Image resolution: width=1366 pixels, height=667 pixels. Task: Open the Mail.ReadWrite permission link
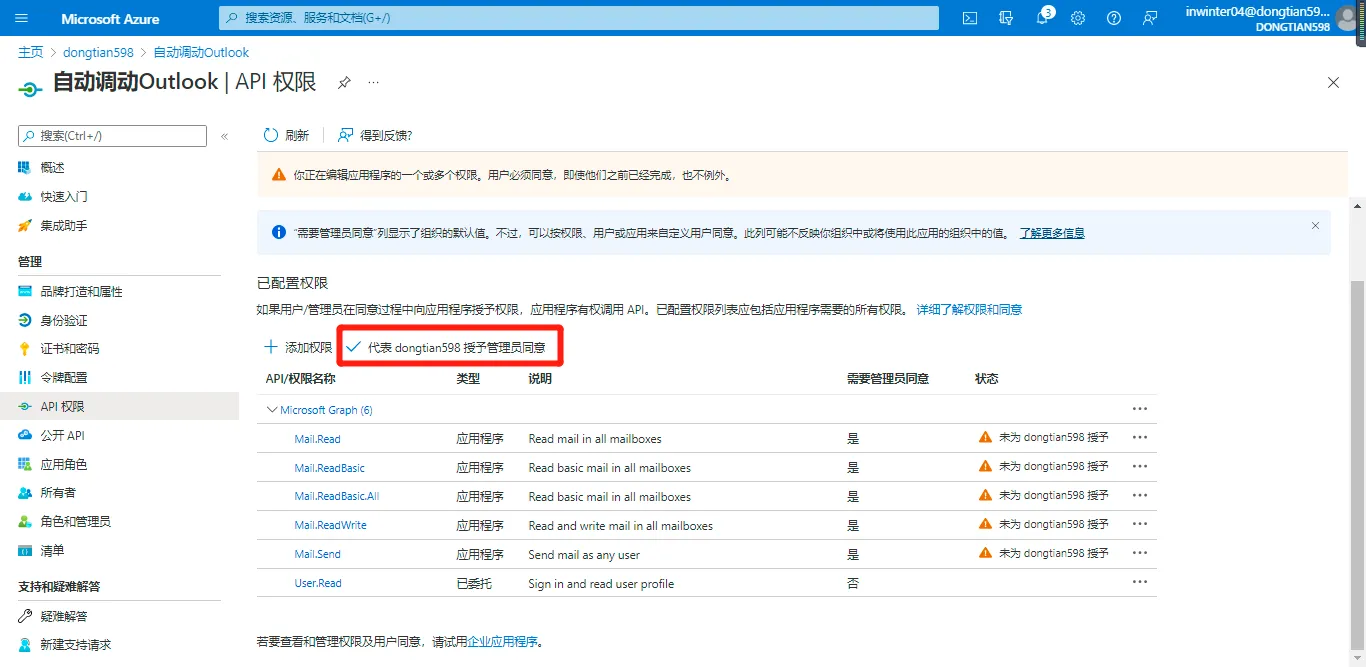click(330, 525)
